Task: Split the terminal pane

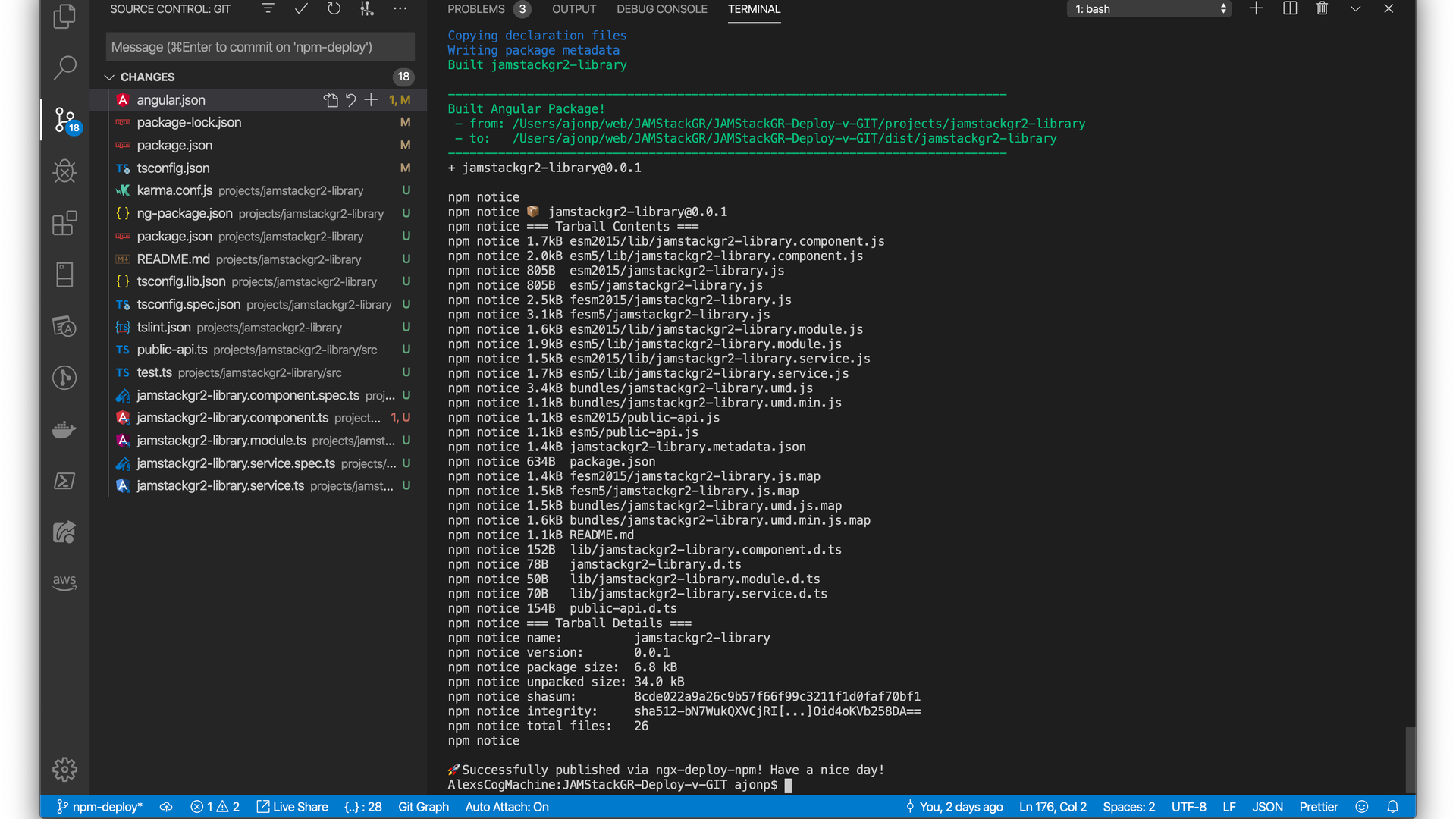Action: (x=1289, y=9)
